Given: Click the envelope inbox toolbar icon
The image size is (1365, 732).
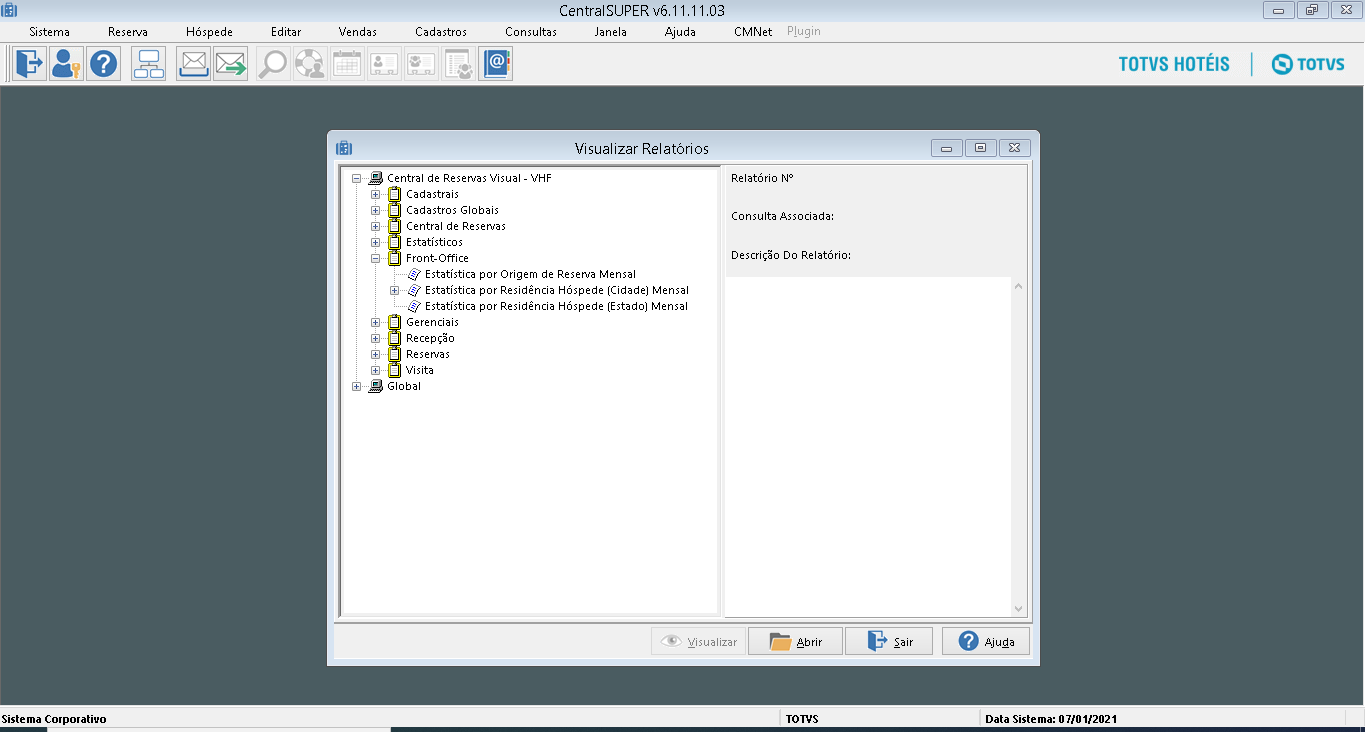Looking at the screenshot, I should [x=193, y=65].
